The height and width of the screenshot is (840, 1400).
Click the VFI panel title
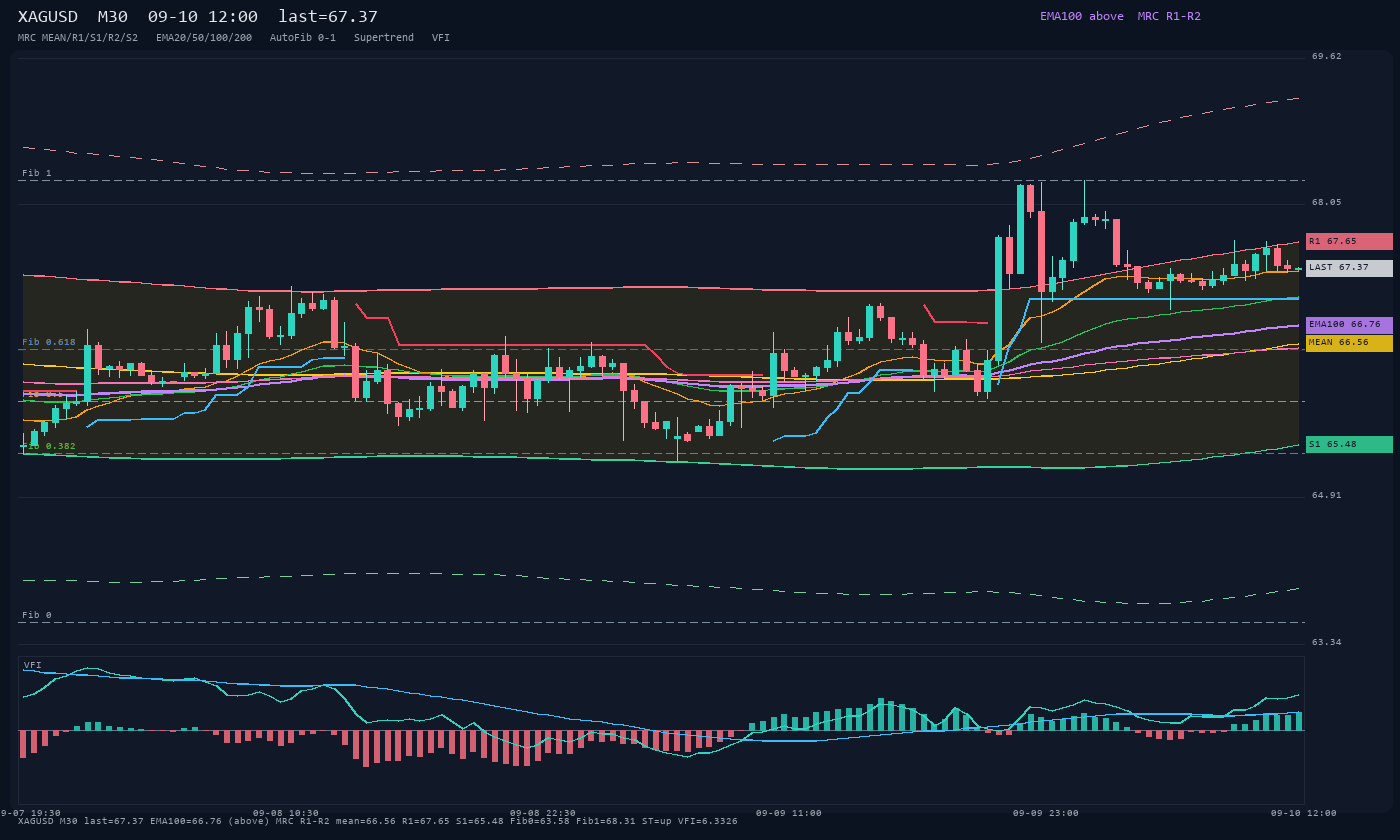click(x=33, y=665)
